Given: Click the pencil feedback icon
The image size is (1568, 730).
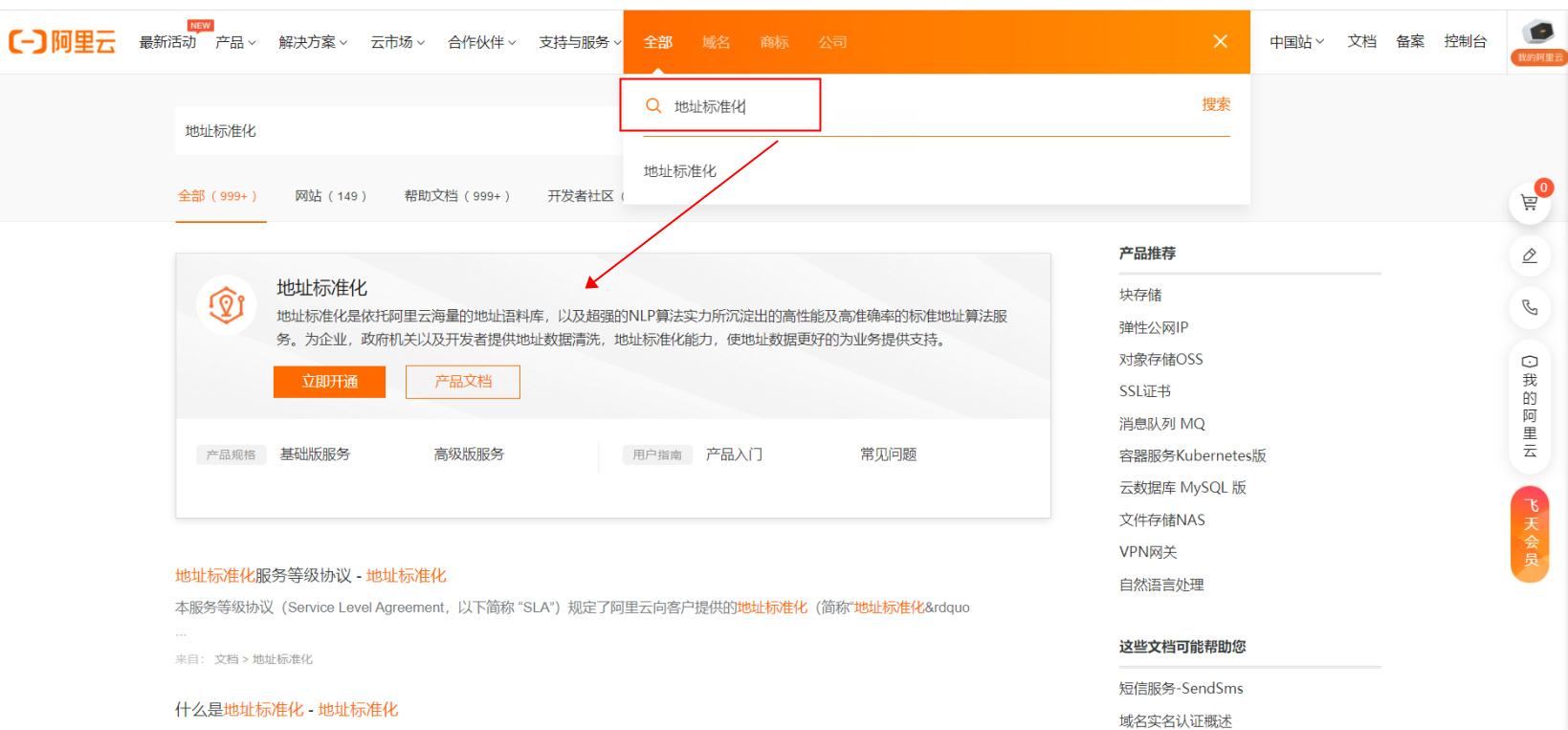Looking at the screenshot, I should click(1530, 255).
